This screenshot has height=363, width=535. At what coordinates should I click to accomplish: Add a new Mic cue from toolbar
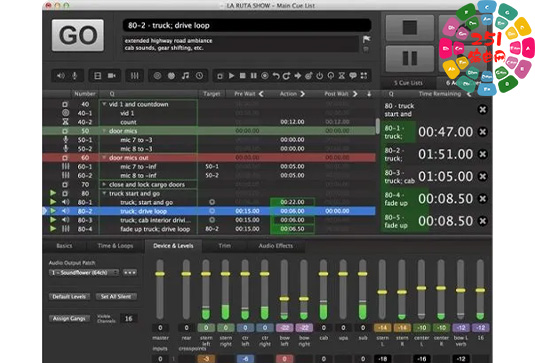[x=74, y=76]
